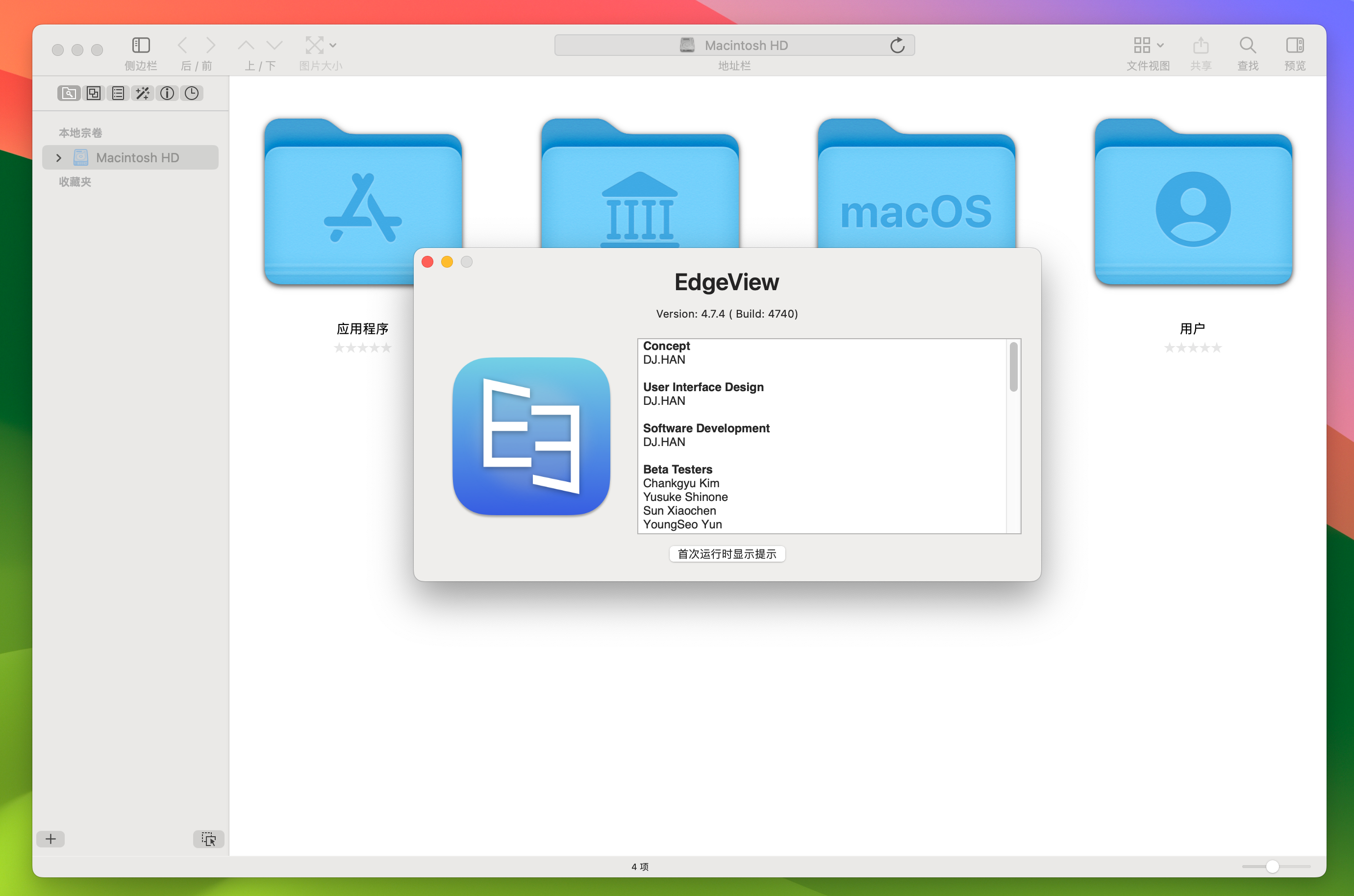Adjust the thumbnail size slider in status bar
Viewport: 1354px width, 896px height.
pos(1272,866)
